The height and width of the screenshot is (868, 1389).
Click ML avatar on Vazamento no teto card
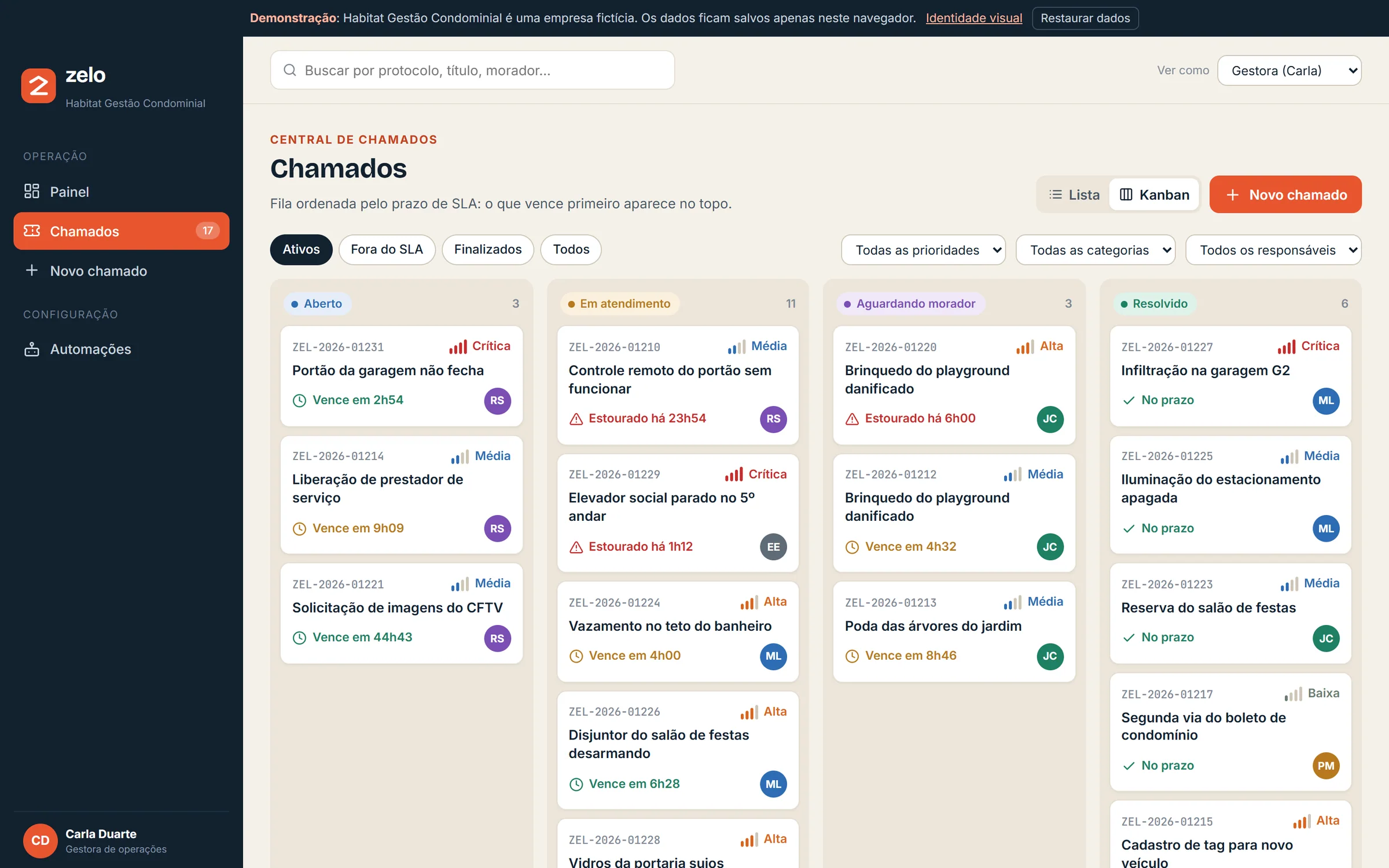(x=773, y=656)
